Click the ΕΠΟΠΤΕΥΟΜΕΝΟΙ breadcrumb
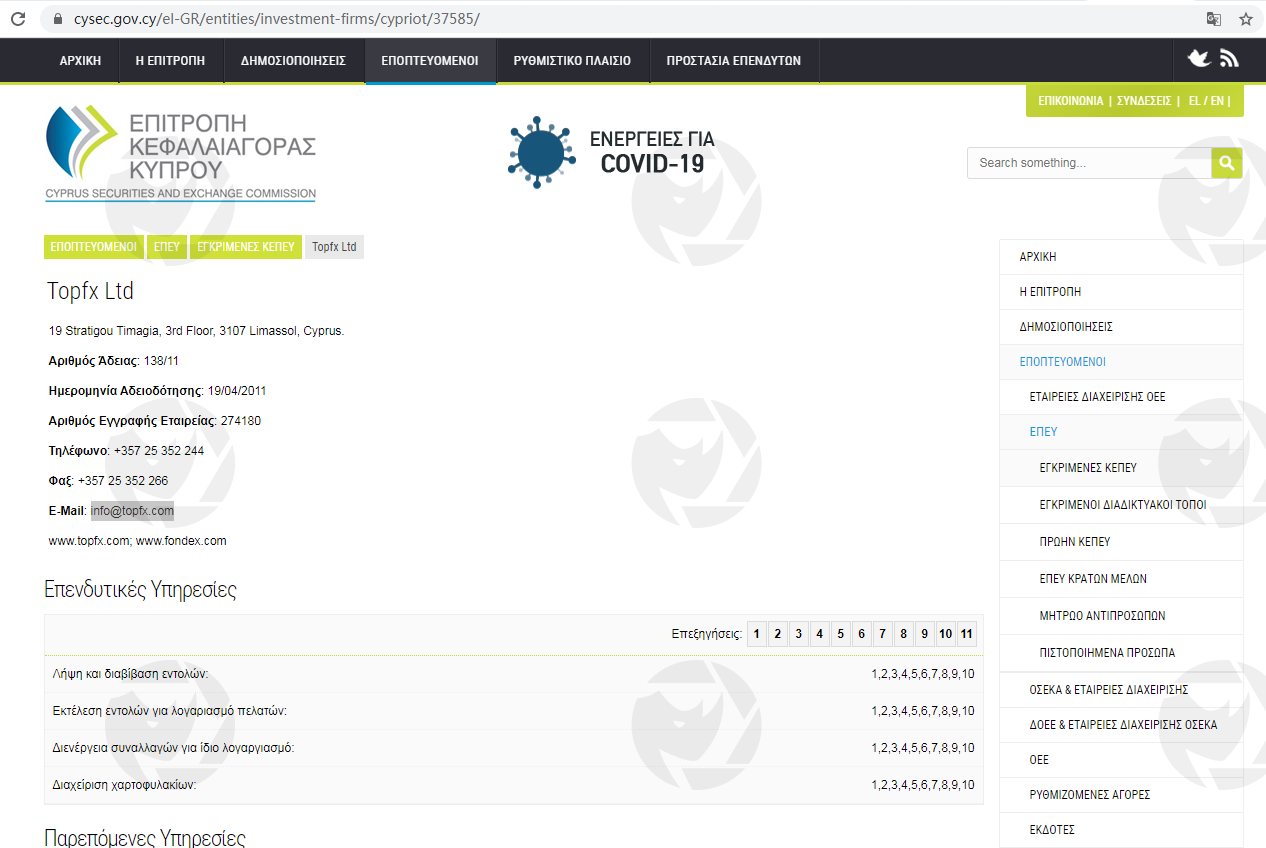Image resolution: width=1266 pixels, height=848 pixels. [x=94, y=246]
